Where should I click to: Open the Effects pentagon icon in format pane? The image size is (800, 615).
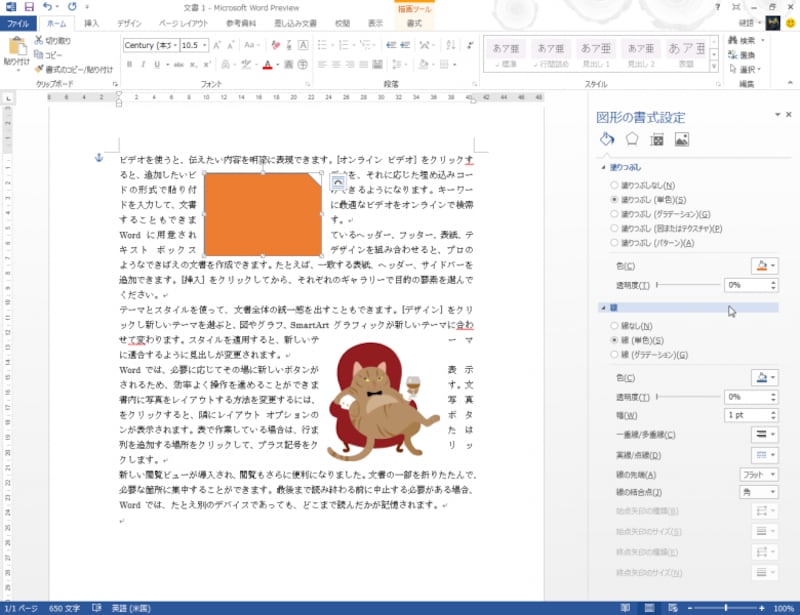click(x=631, y=139)
